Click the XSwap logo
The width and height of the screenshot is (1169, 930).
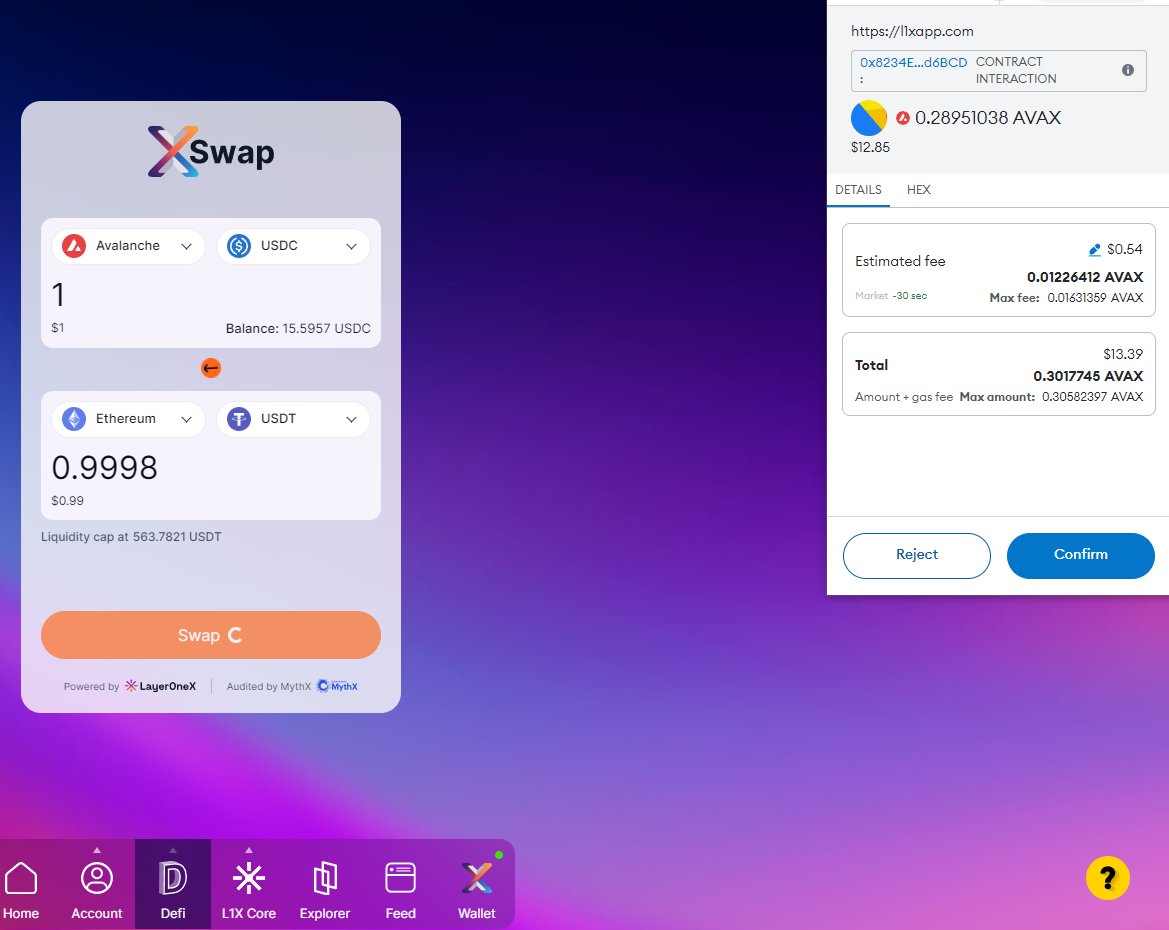coord(211,151)
